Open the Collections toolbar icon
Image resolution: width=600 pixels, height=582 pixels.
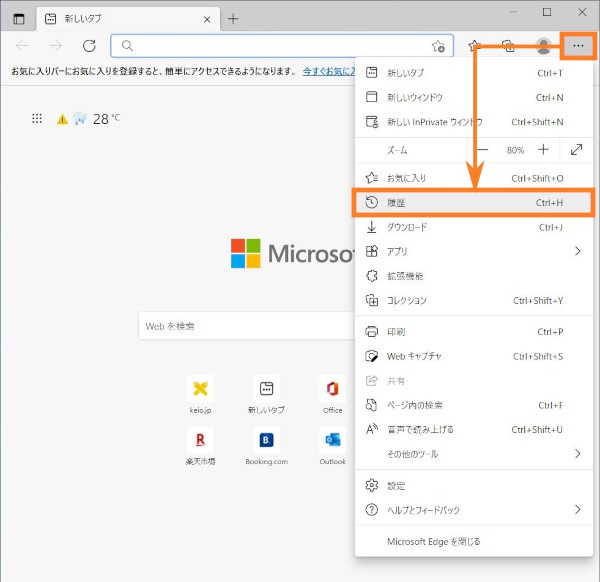[x=508, y=46]
